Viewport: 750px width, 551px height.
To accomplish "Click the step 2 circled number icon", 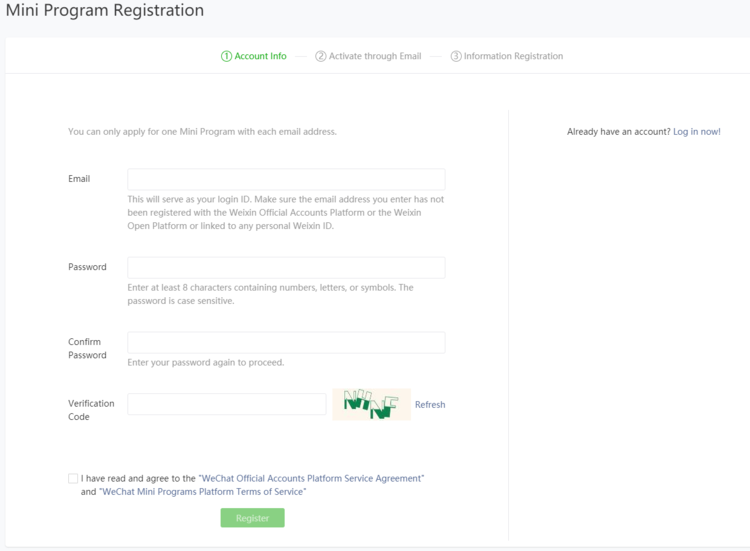I will (x=321, y=56).
